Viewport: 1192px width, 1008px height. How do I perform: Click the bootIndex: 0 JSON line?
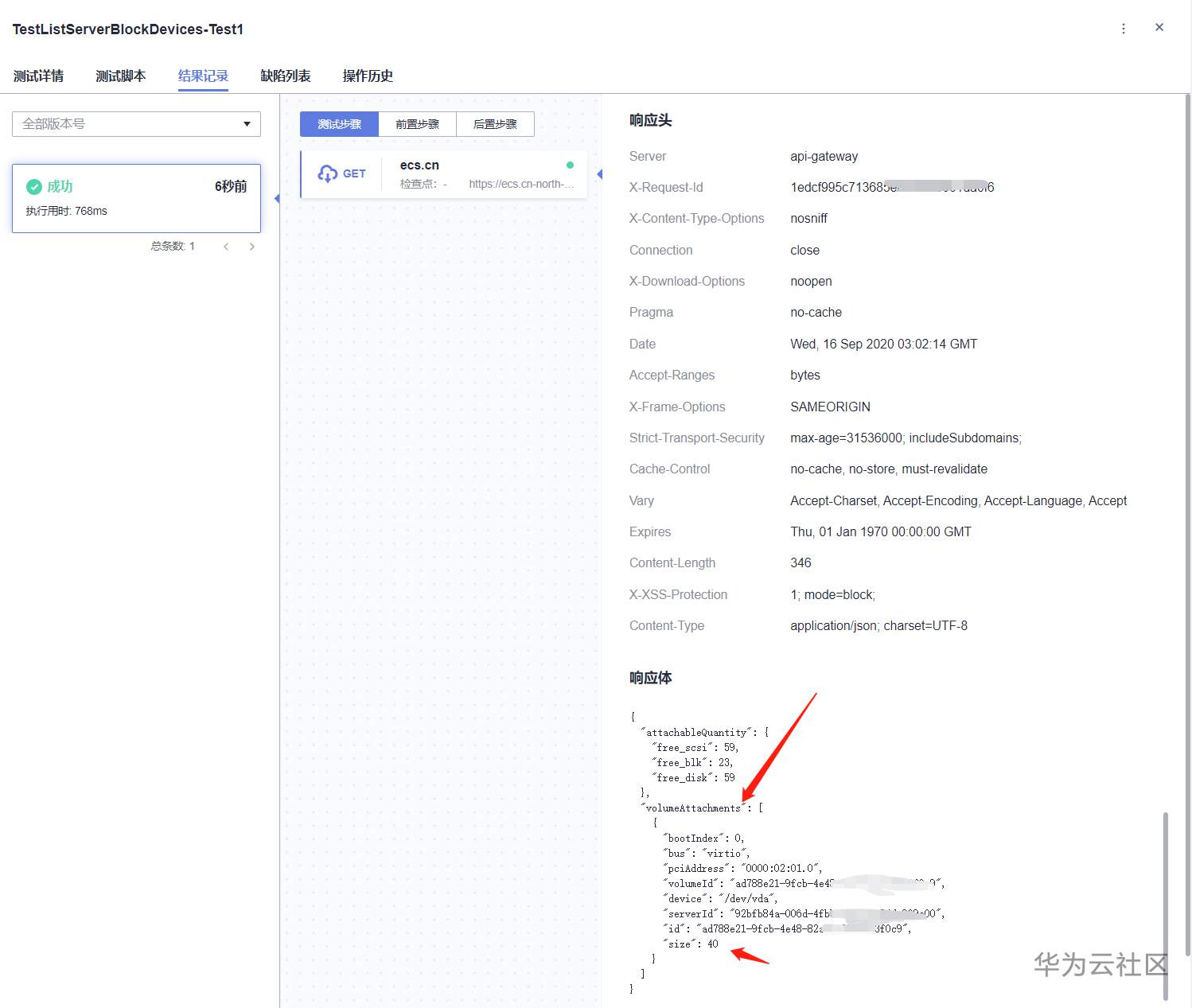tap(703, 839)
